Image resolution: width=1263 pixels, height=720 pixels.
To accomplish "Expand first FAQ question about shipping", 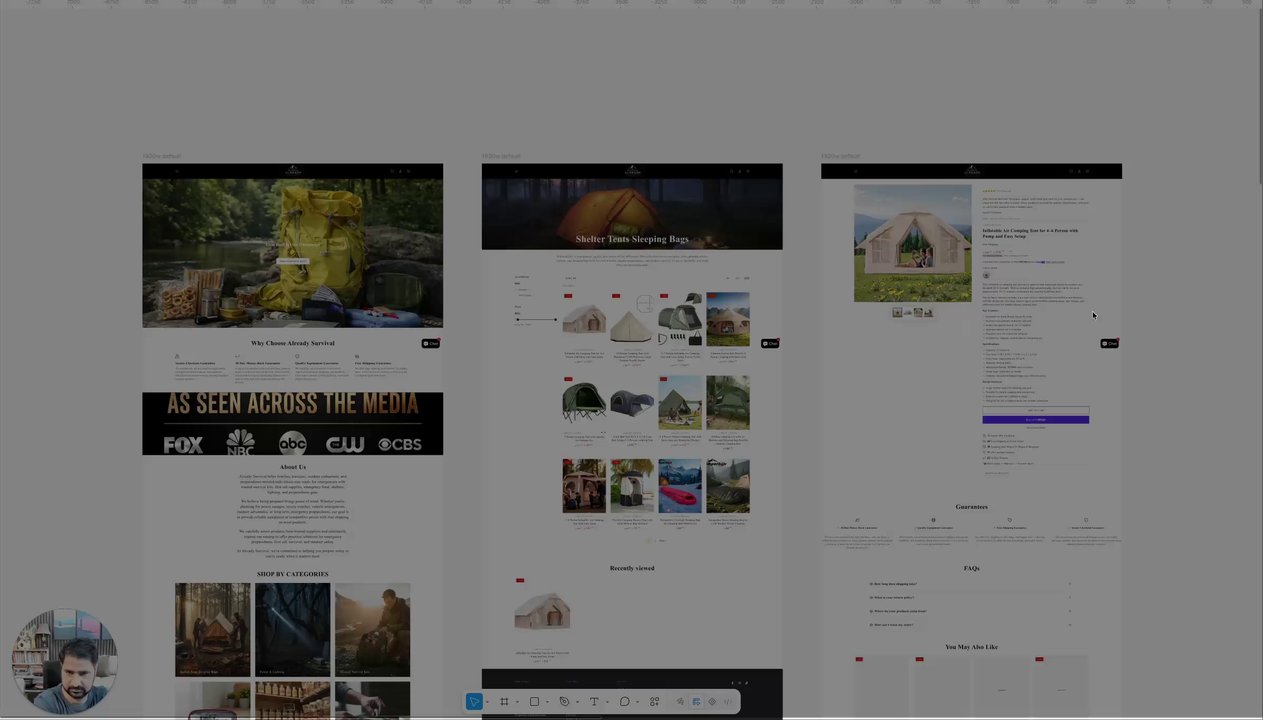I will pyautogui.click(x=971, y=584).
